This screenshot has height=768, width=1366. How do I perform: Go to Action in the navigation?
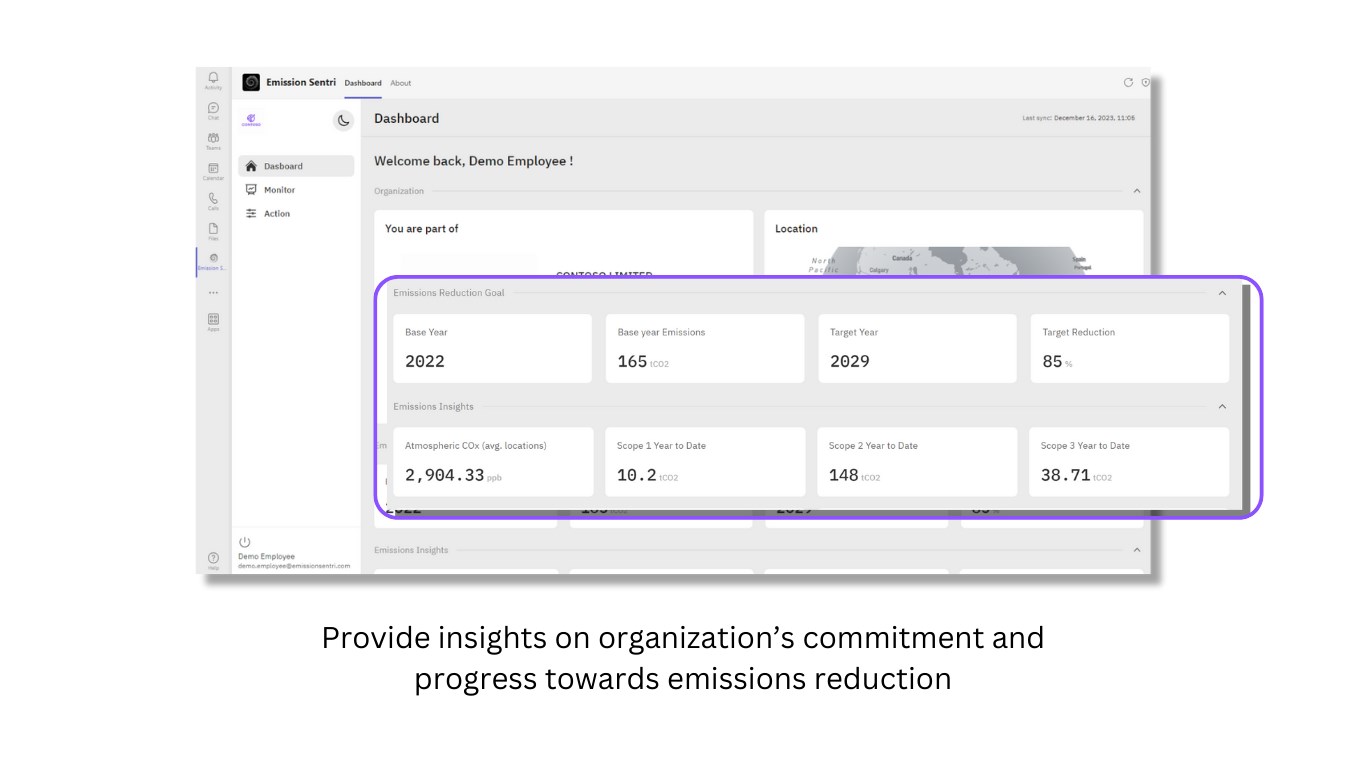tap(276, 214)
